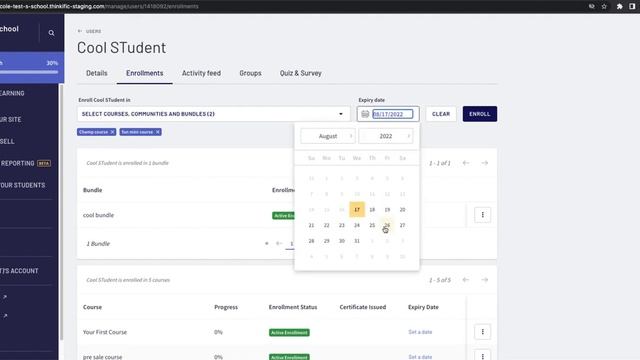Open the Activity feed tab

pyautogui.click(x=201, y=73)
